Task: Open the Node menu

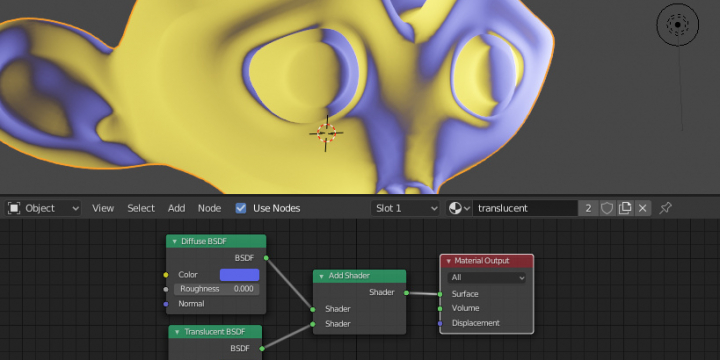Action: [209, 208]
